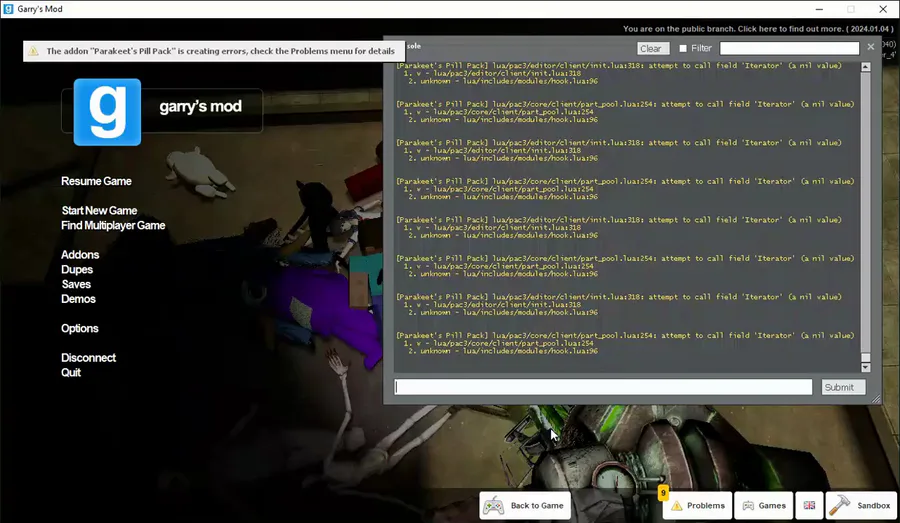Click the console scrollbar up arrow
This screenshot has height=523, width=900.
point(866,67)
